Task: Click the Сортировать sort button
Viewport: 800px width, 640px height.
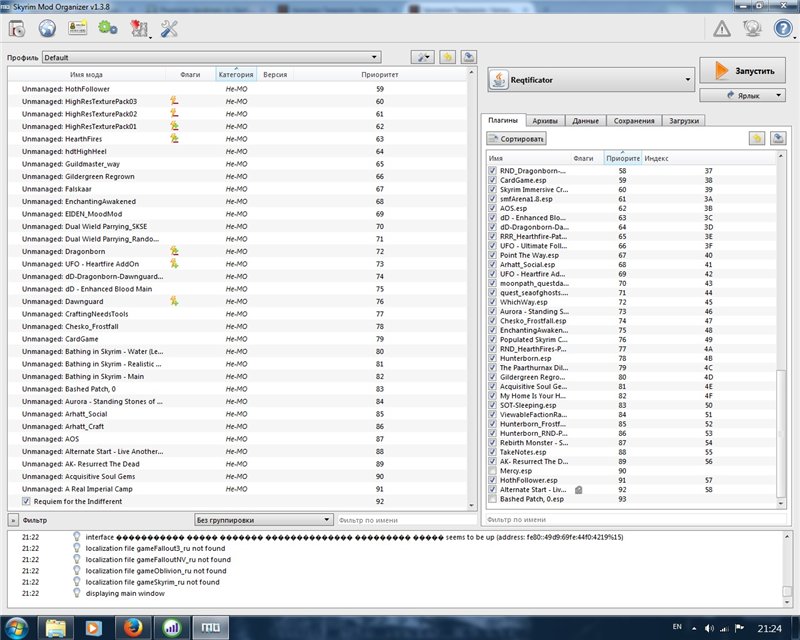Action: 516,138
